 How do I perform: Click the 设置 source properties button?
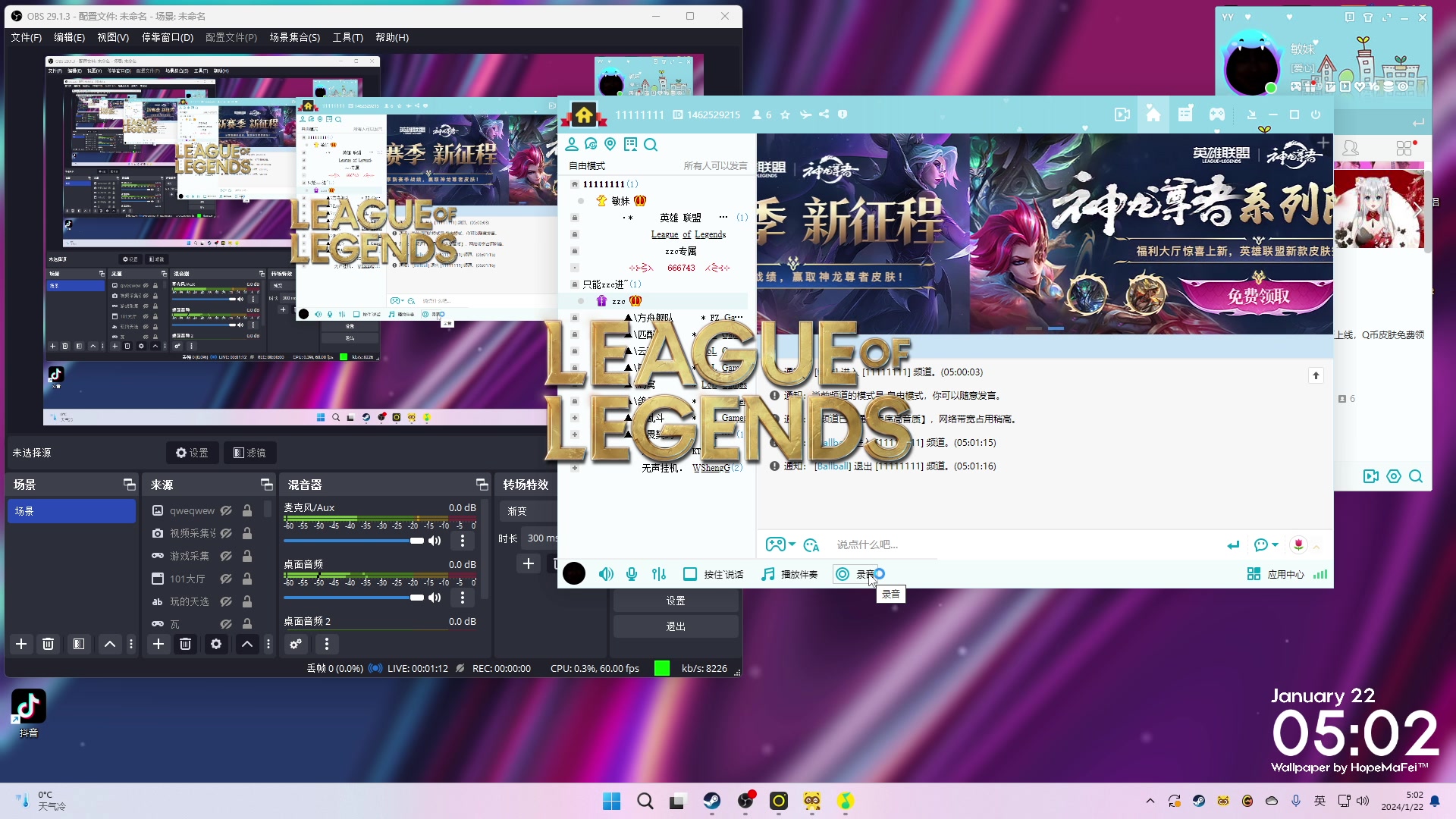(x=192, y=453)
